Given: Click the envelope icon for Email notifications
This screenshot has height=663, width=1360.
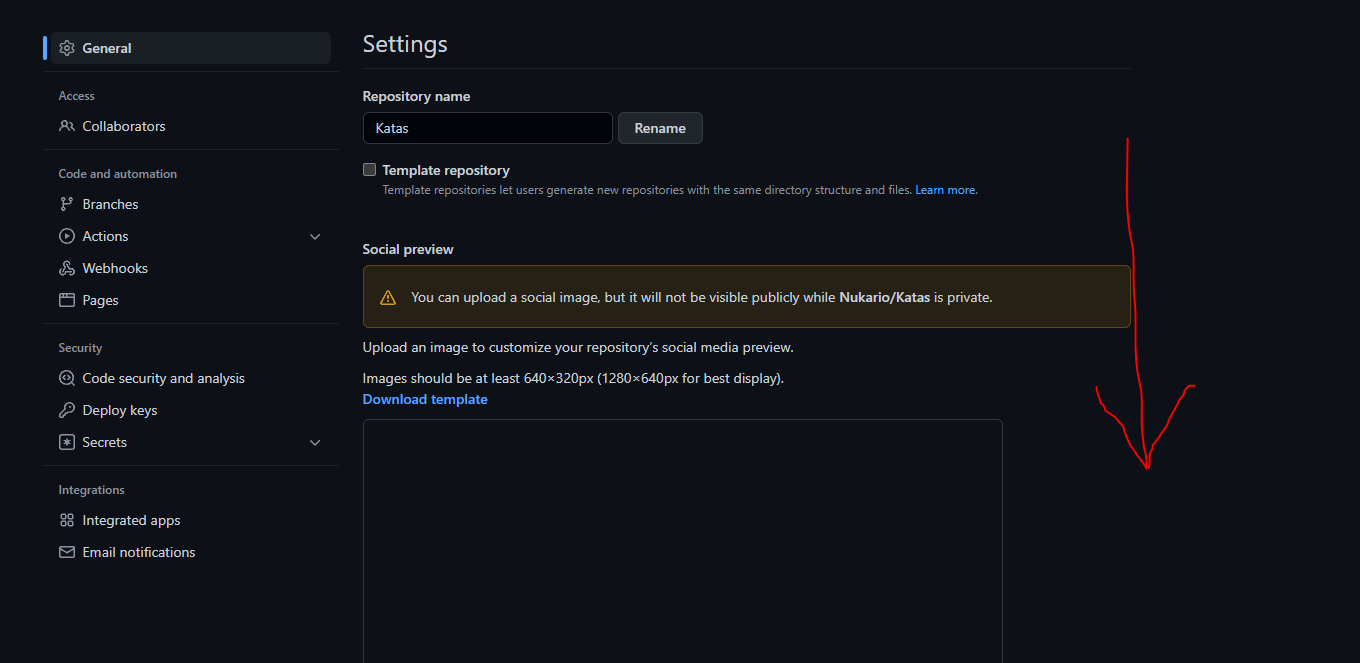Looking at the screenshot, I should [67, 552].
